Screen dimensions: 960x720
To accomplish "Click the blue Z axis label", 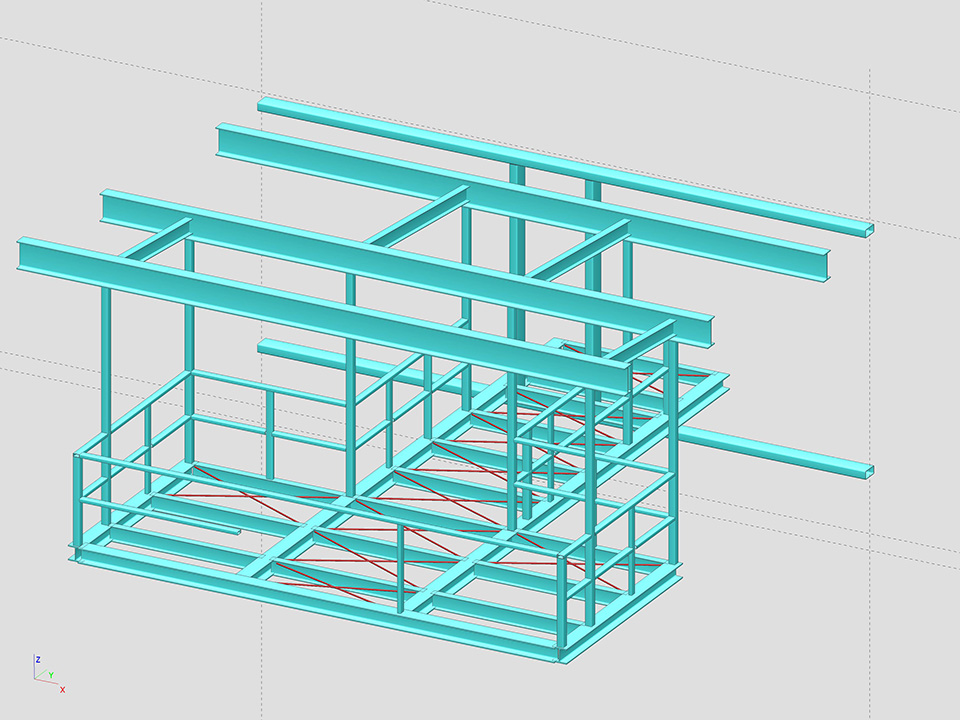I will [37, 660].
